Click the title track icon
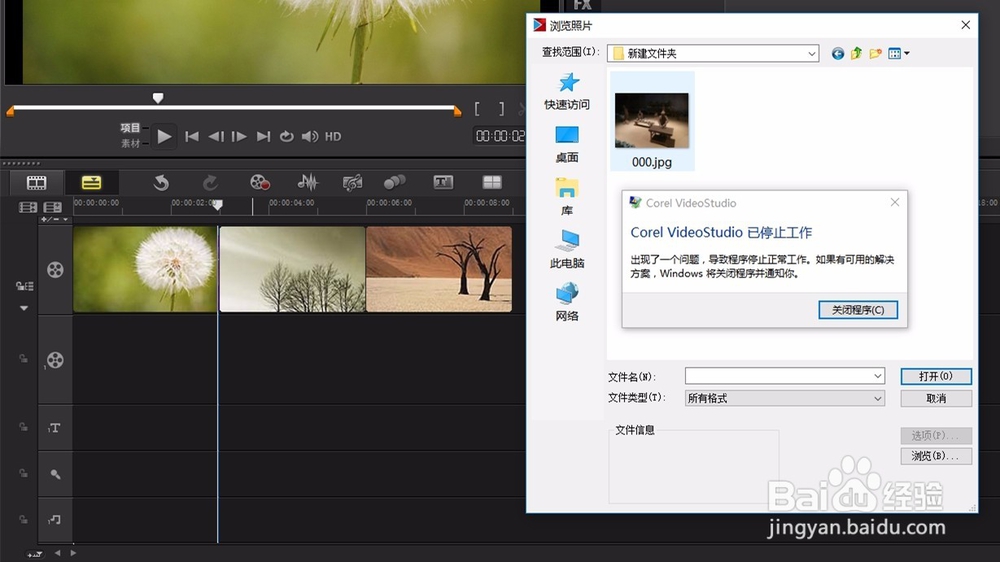 point(55,428)
